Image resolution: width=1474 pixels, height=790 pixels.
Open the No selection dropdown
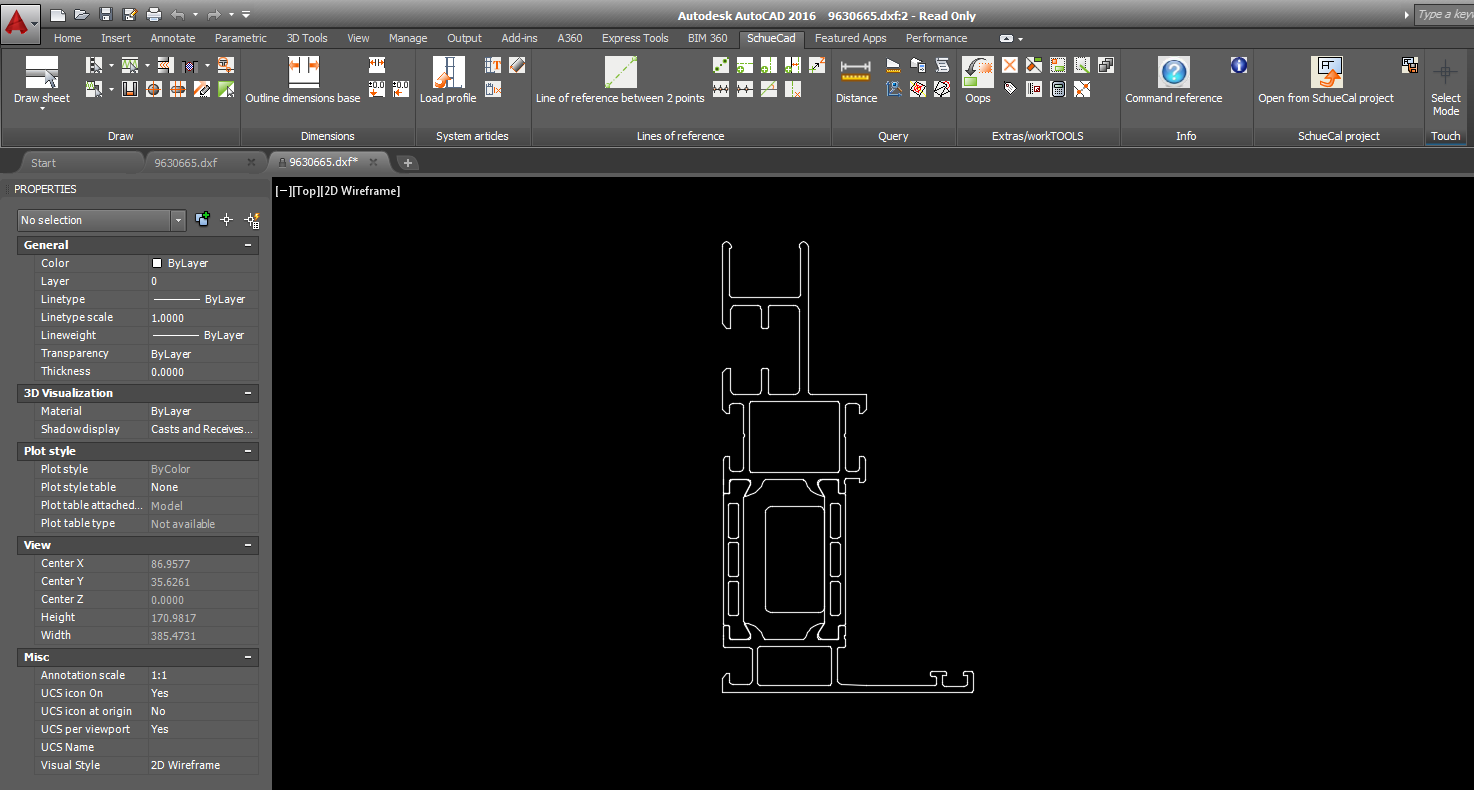178,220
